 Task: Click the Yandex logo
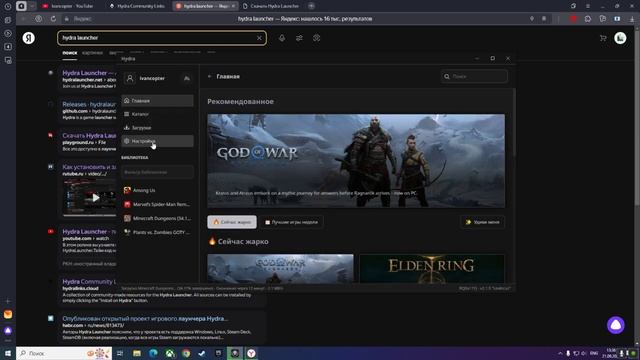[x=29, y=38]
